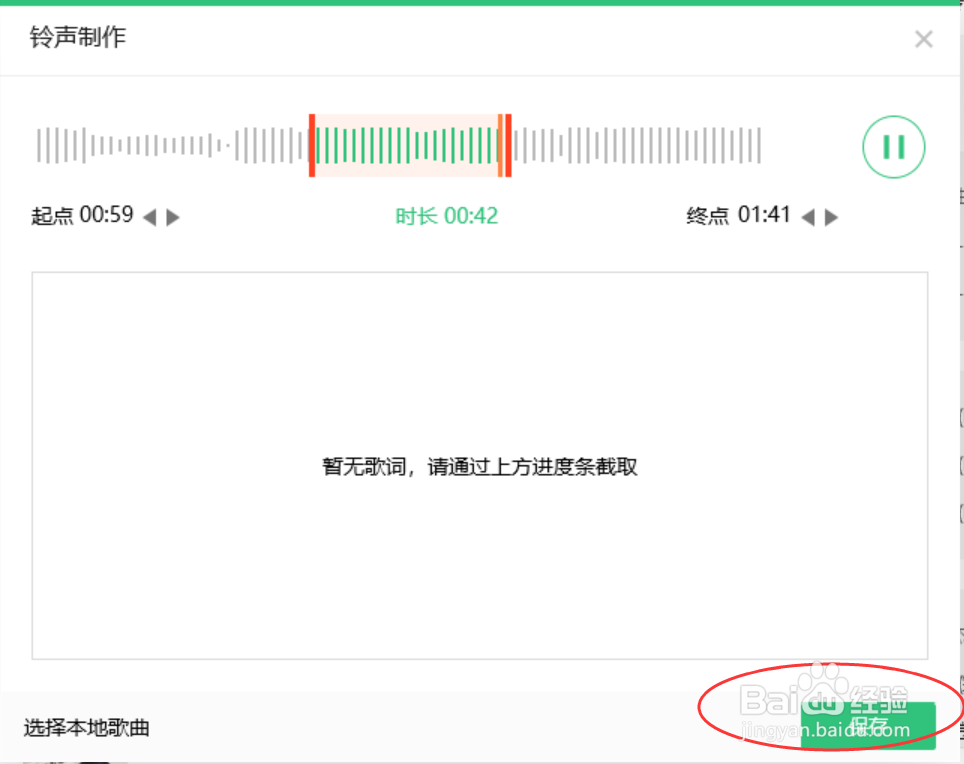Image resolution: width=964 pixels, height=764 pixels.
Task: Increase the 起点 start time with right arrow
Action: 172,217
